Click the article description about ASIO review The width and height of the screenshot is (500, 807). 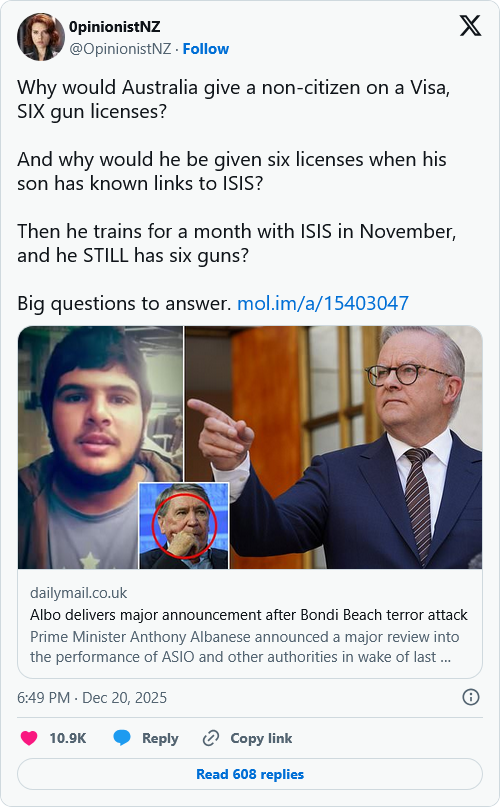point(245,646)
